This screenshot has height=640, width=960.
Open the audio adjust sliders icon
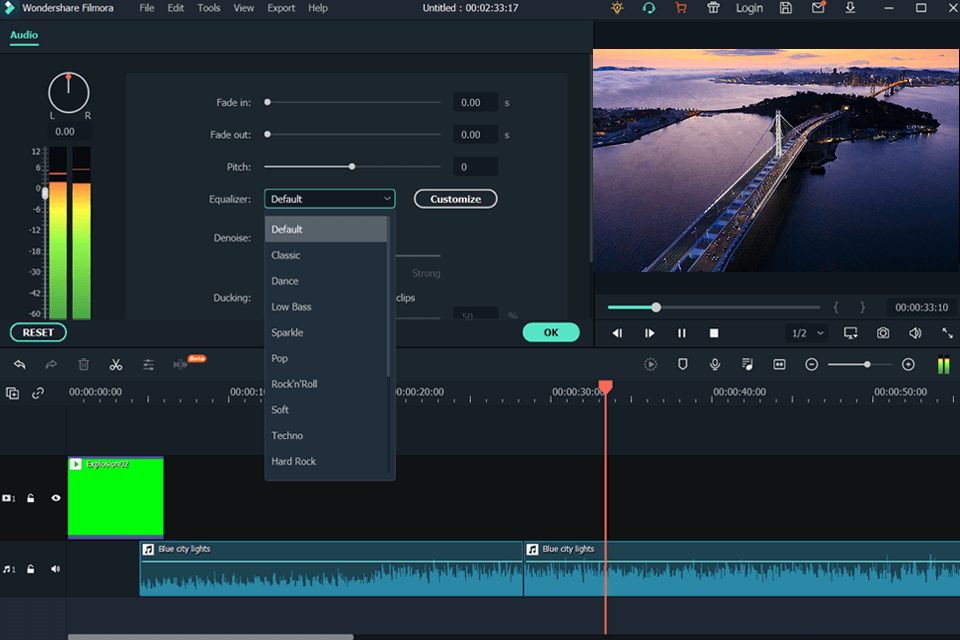coord(148,365)
